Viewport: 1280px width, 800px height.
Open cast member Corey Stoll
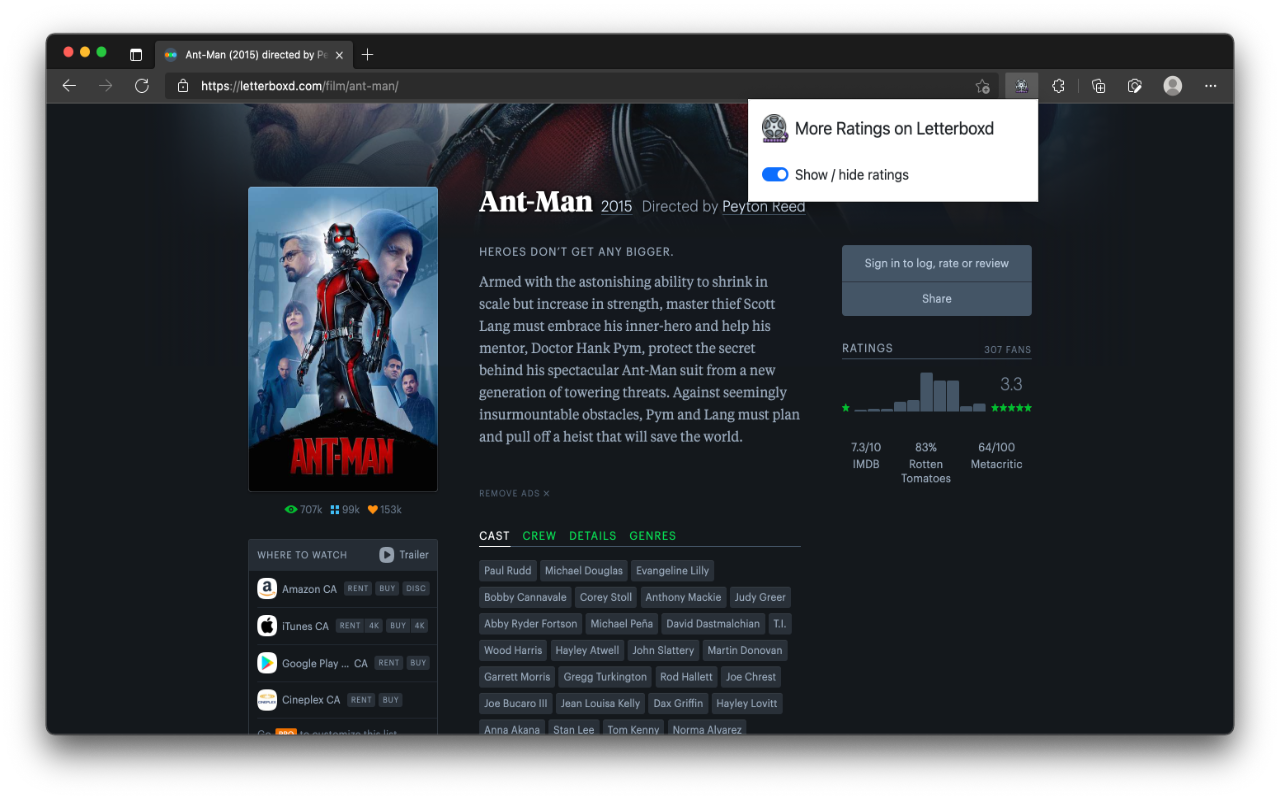[x=606, y=597]
